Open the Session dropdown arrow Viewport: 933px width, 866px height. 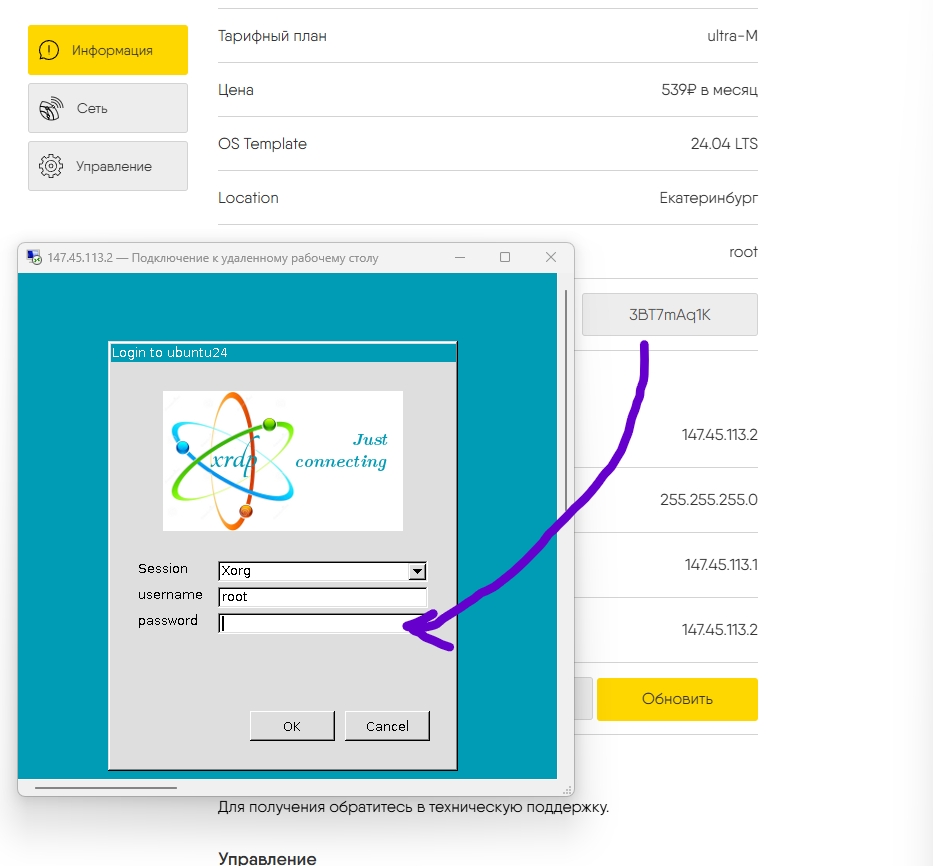pyautogui.click(x=417, y=571)
